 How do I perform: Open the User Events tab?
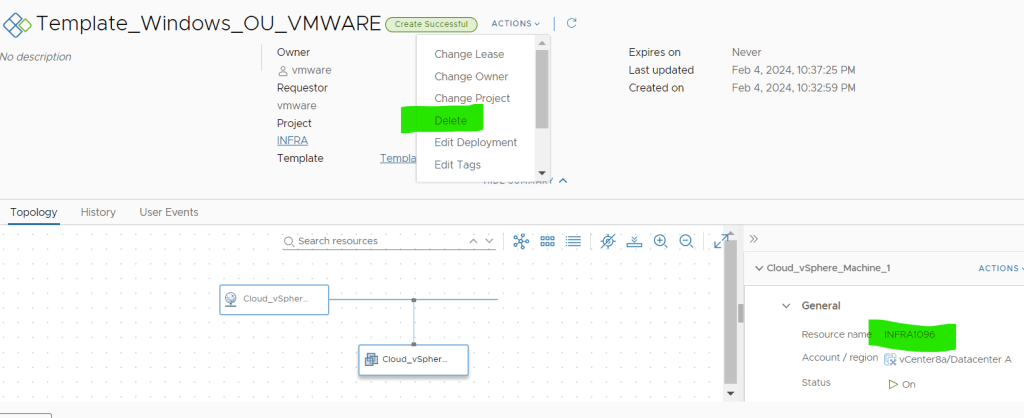click(x=168, y=212)
